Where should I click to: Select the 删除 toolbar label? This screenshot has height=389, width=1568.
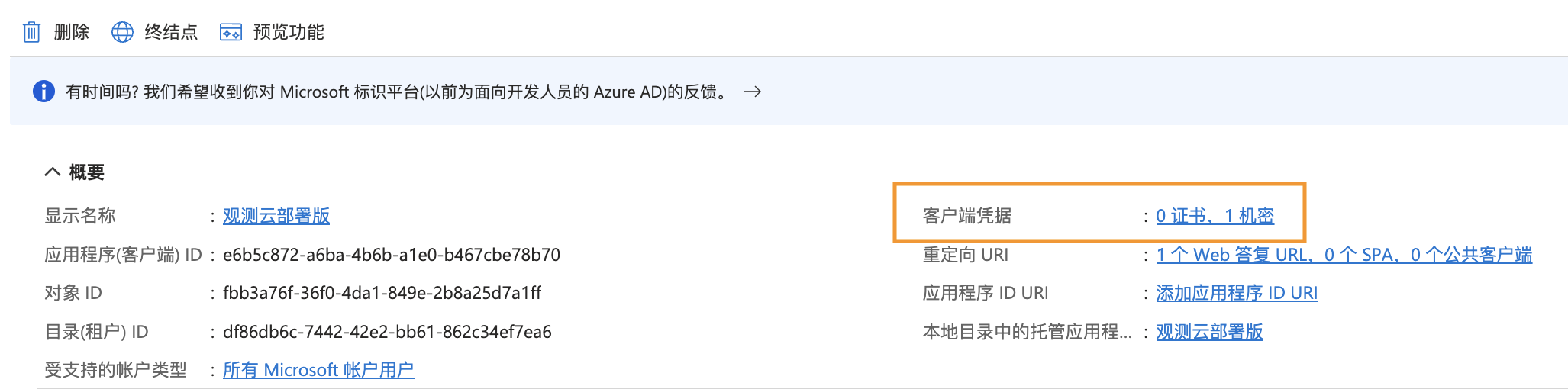pos(72,32)
